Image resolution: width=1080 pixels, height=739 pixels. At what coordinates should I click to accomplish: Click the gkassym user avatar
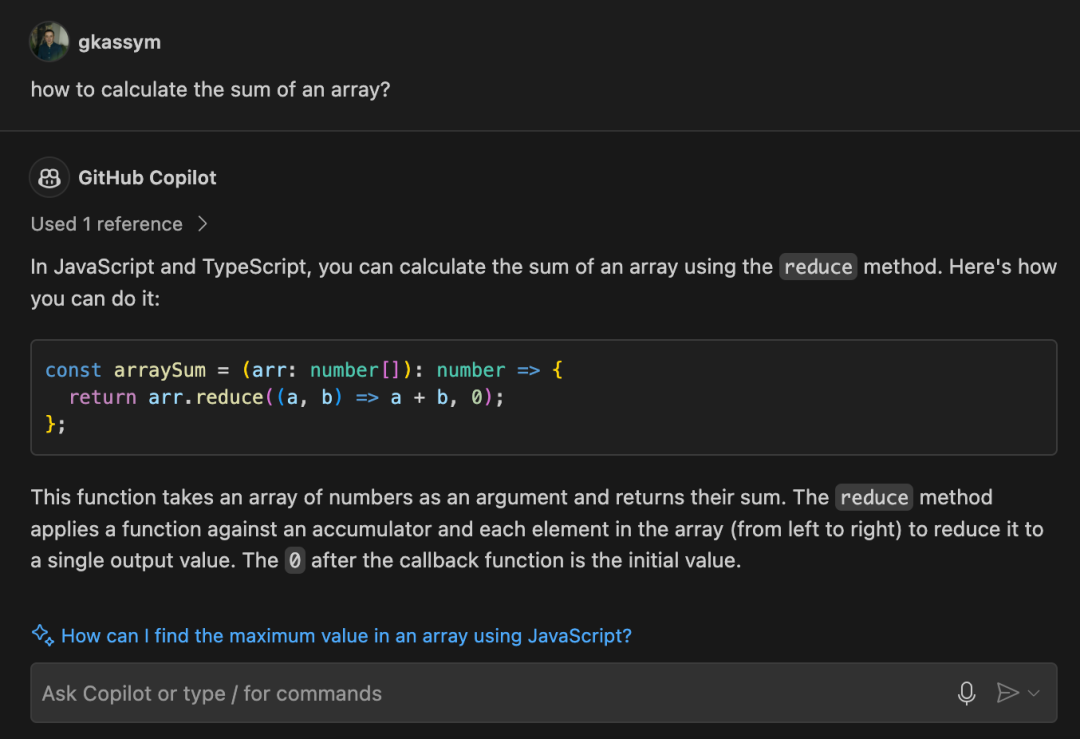click(x=49, y=42)
